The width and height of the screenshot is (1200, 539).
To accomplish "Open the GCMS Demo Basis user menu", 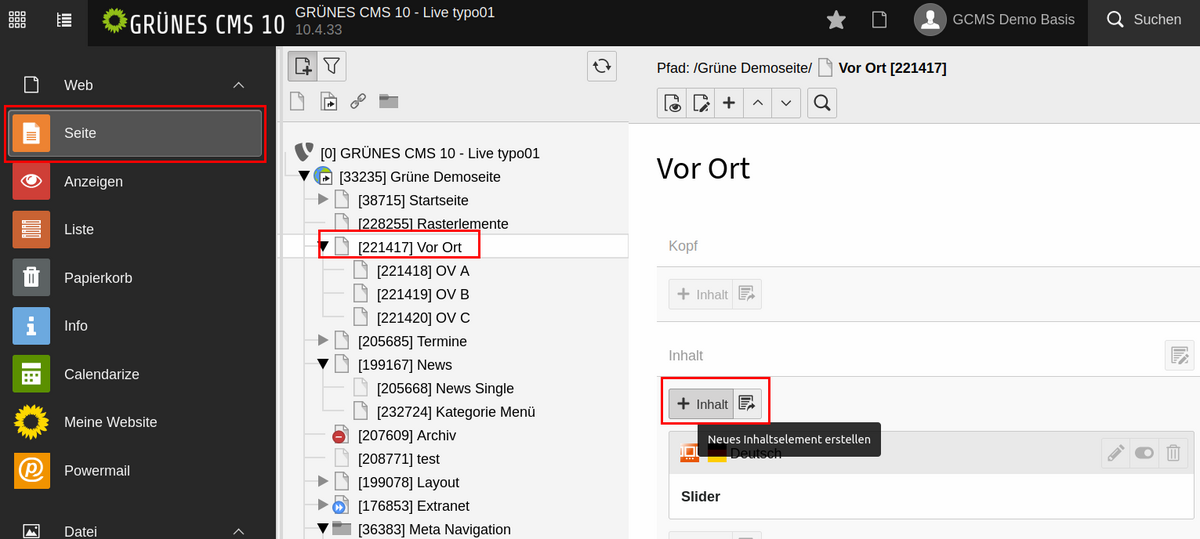I will point(994,19).
